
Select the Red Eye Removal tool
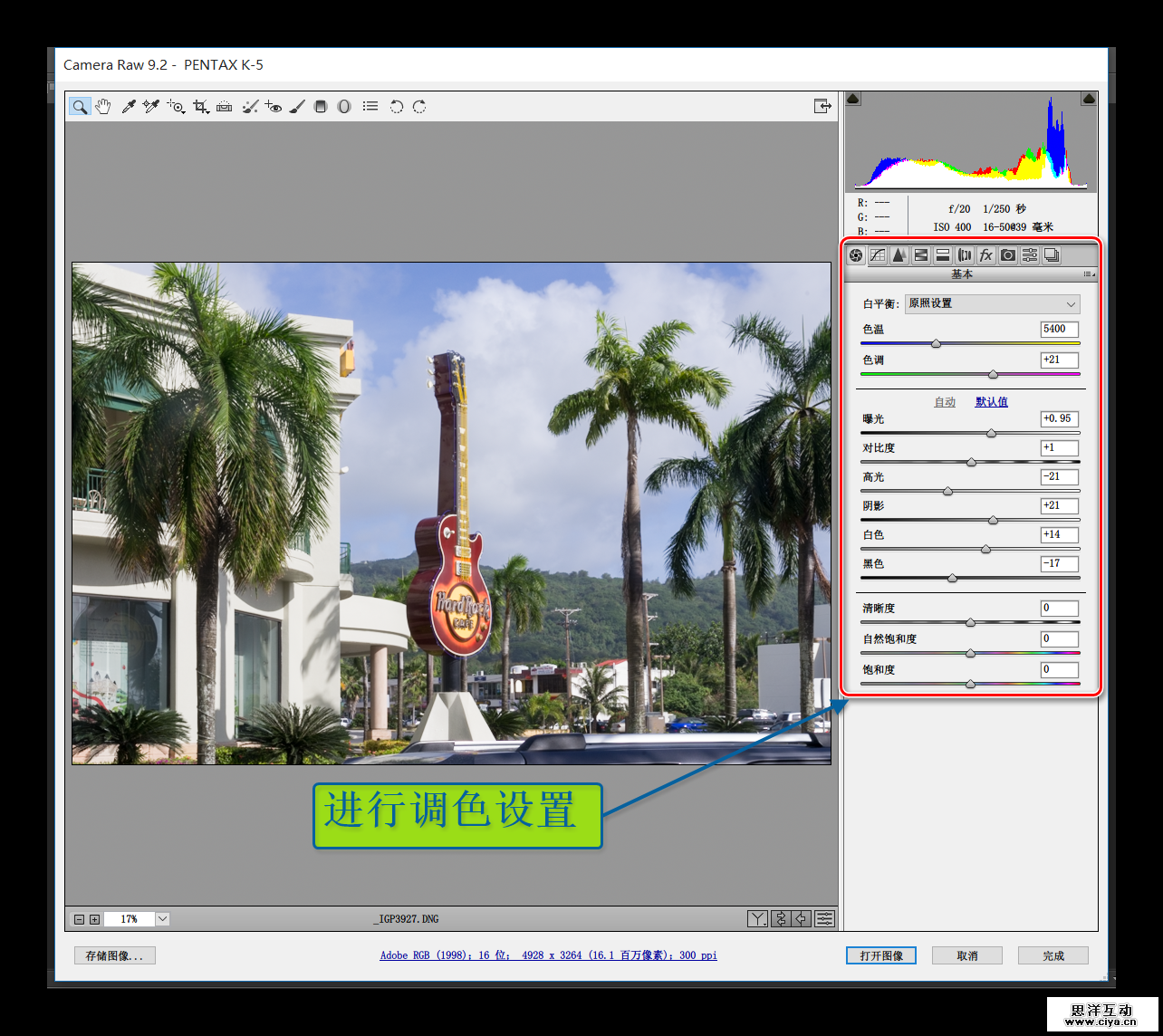tap(274, 107)
